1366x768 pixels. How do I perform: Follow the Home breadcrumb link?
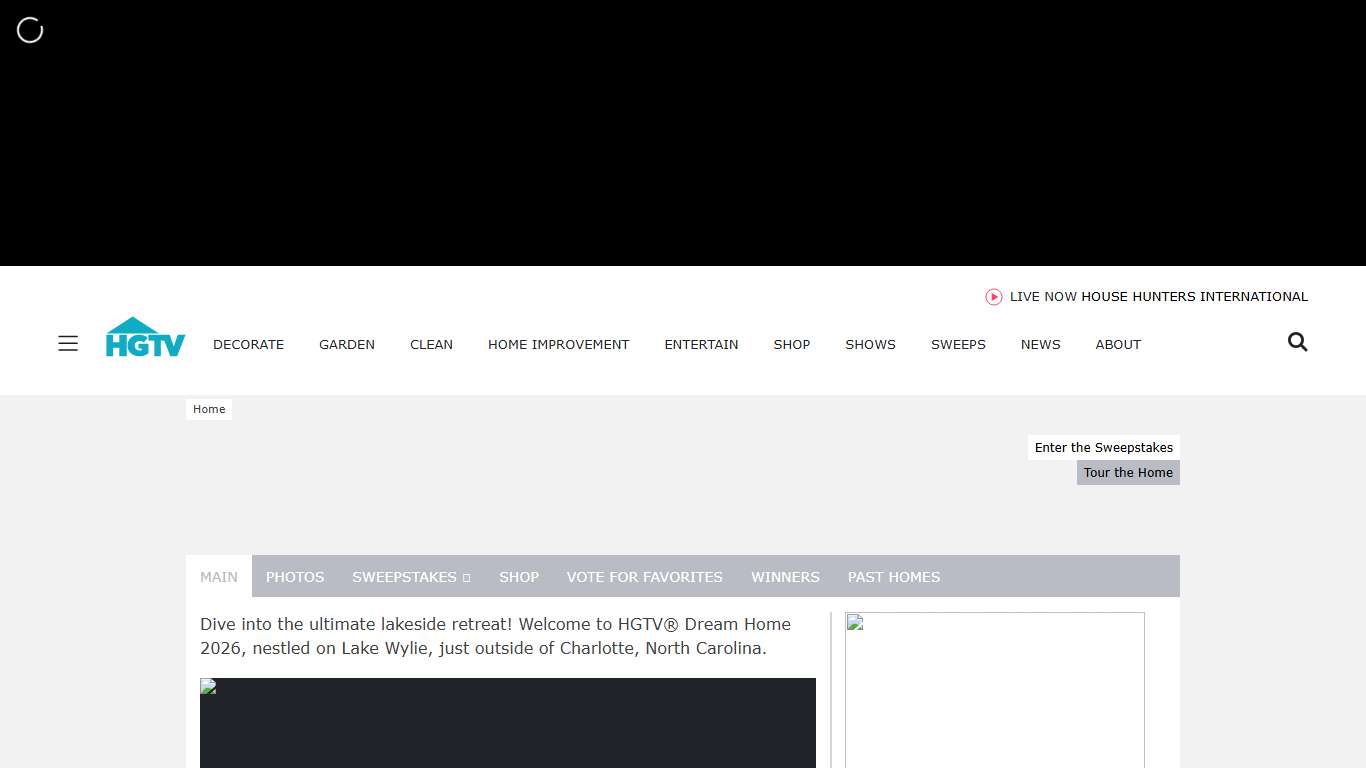pyautogui.click(x=209, y=409)
